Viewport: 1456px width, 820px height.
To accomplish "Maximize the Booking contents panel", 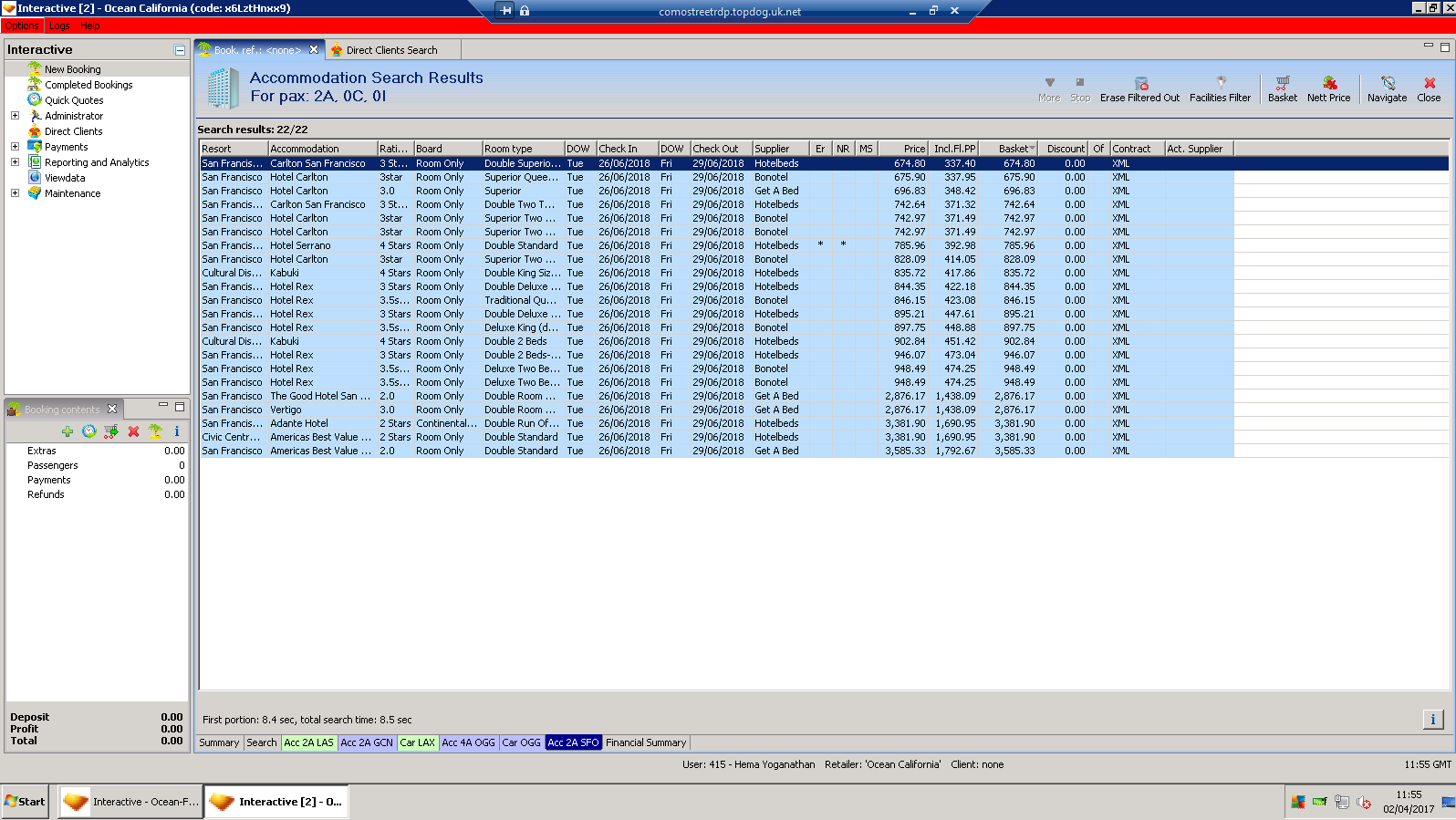I will 180,407.
